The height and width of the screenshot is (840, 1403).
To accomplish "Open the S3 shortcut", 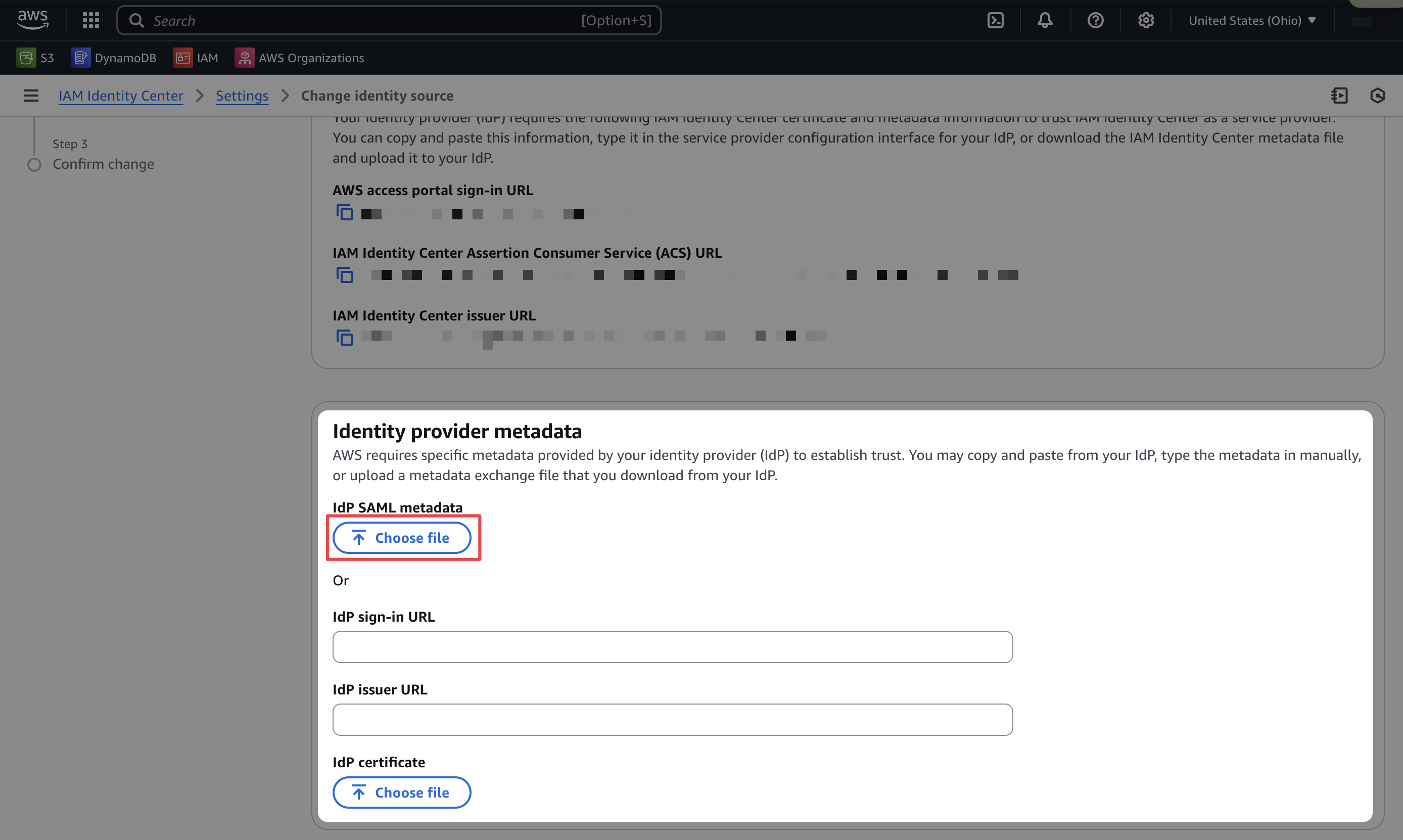I will 35,58.
